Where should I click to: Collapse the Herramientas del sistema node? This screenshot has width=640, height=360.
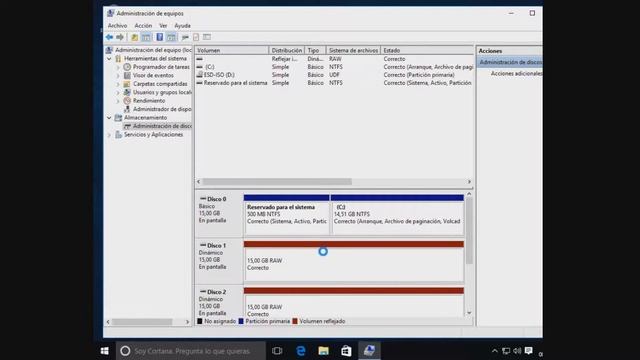pyautogui.click(x=109, y=59)
